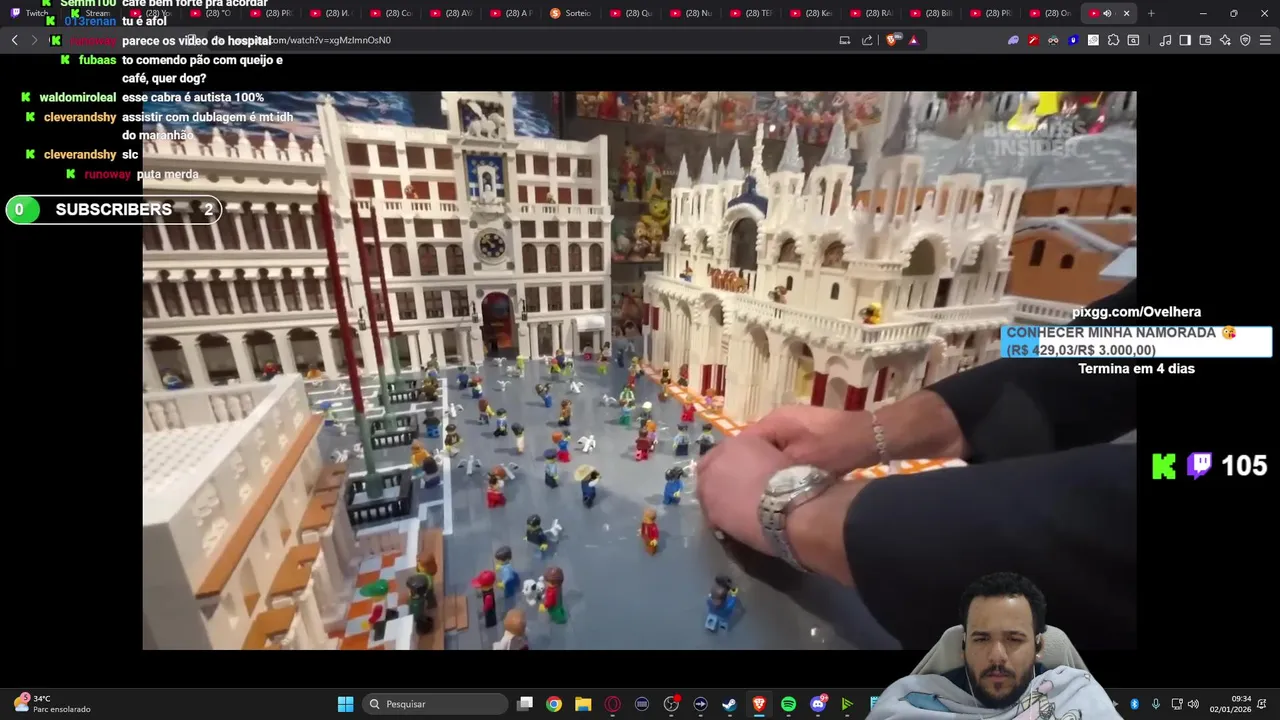Open the Brave Wallet icon
The width and height of the screenshot is (1280, 720).
click(x=1205, y=40)
